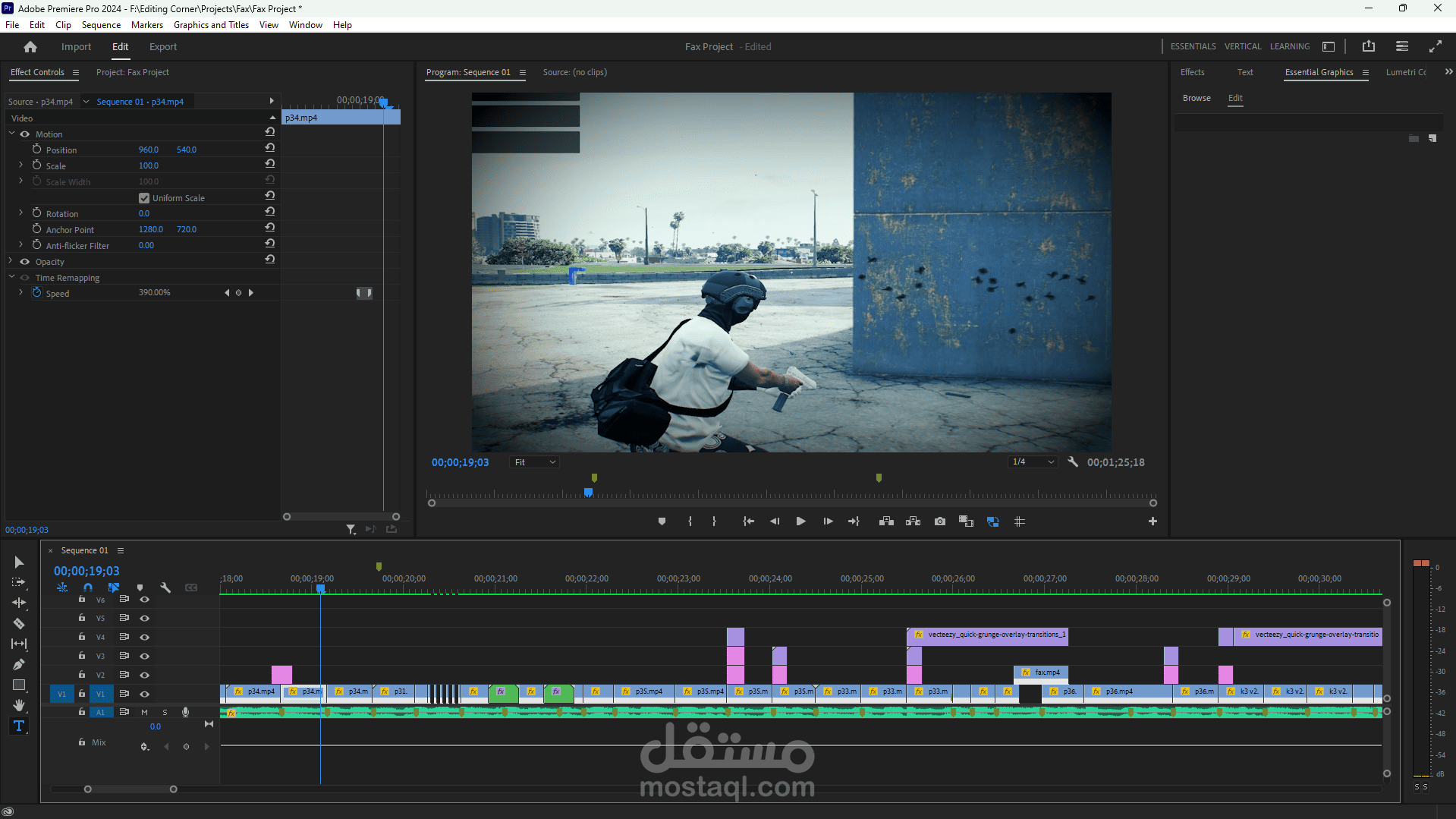The image size is (1456, 819).
Task: Toggle timeline Snap magnet icon
Action: pyautogui.click(x=88, y=587)
